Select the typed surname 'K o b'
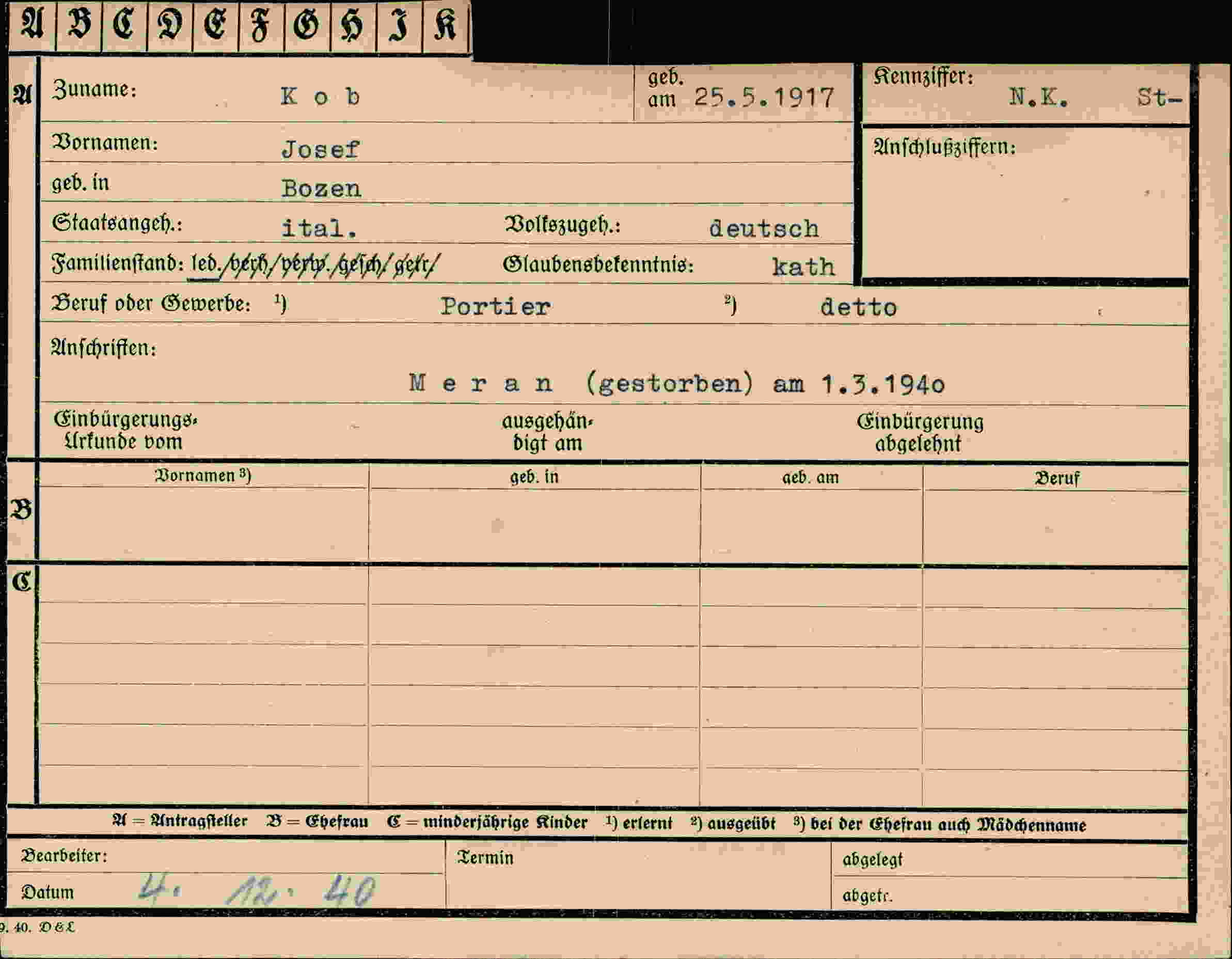1232x959 pixels. 320,97
